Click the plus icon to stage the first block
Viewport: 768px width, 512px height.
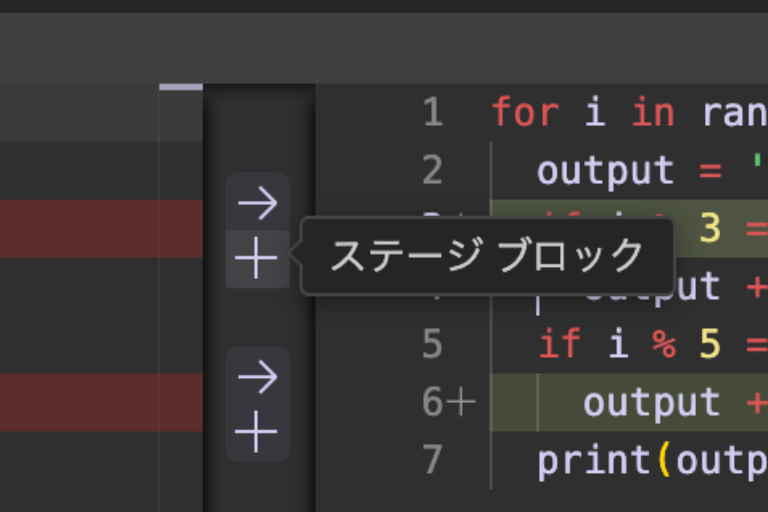[257, 260]
